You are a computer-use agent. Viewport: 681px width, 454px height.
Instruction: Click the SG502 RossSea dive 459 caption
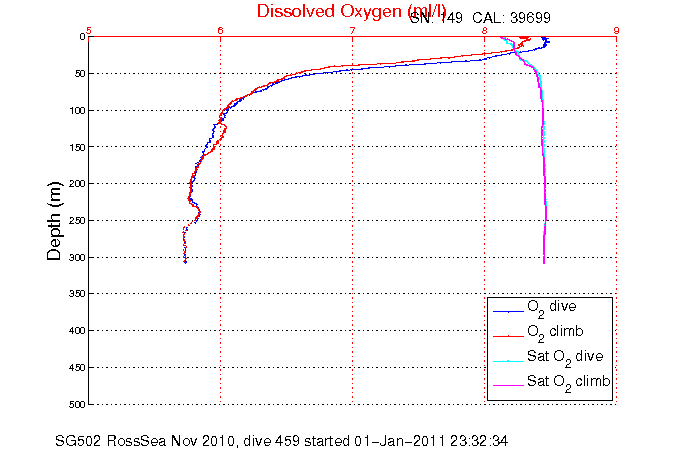(x=281, y=441)
